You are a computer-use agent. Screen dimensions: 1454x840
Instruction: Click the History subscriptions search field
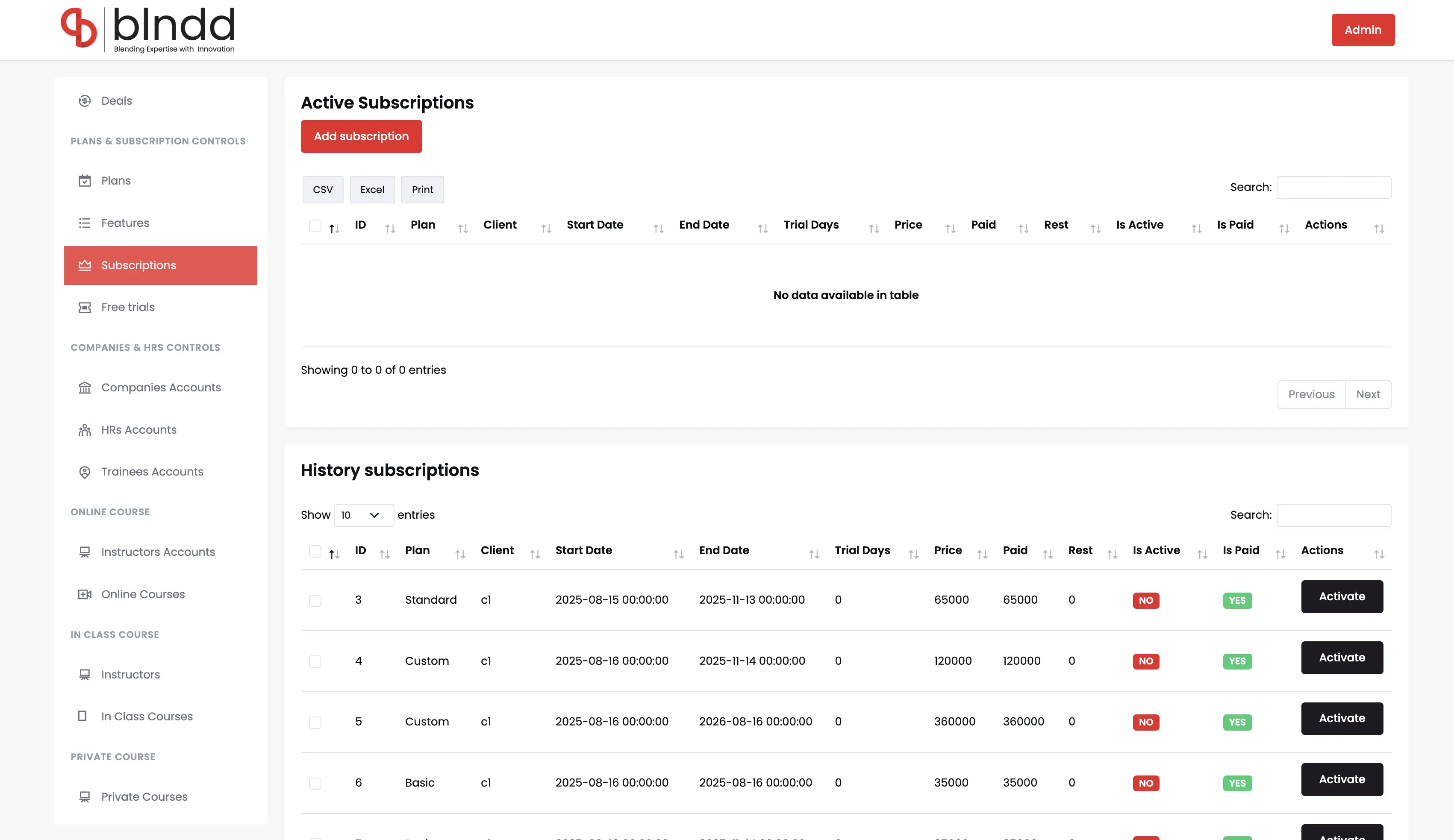1334,515
